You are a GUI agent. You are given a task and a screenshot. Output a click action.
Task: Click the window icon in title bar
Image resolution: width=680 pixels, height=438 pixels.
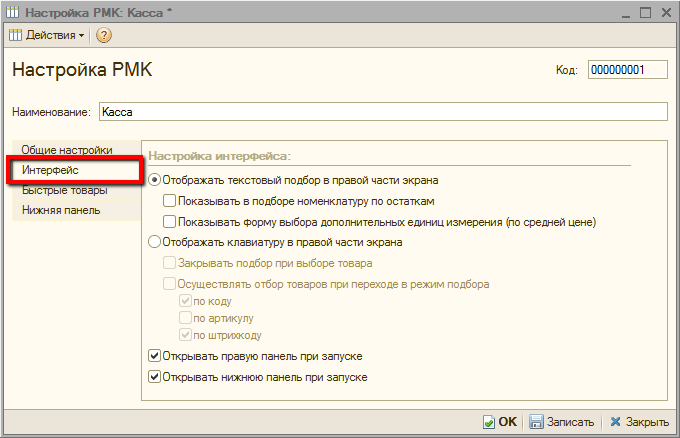(x=14, y=12)
